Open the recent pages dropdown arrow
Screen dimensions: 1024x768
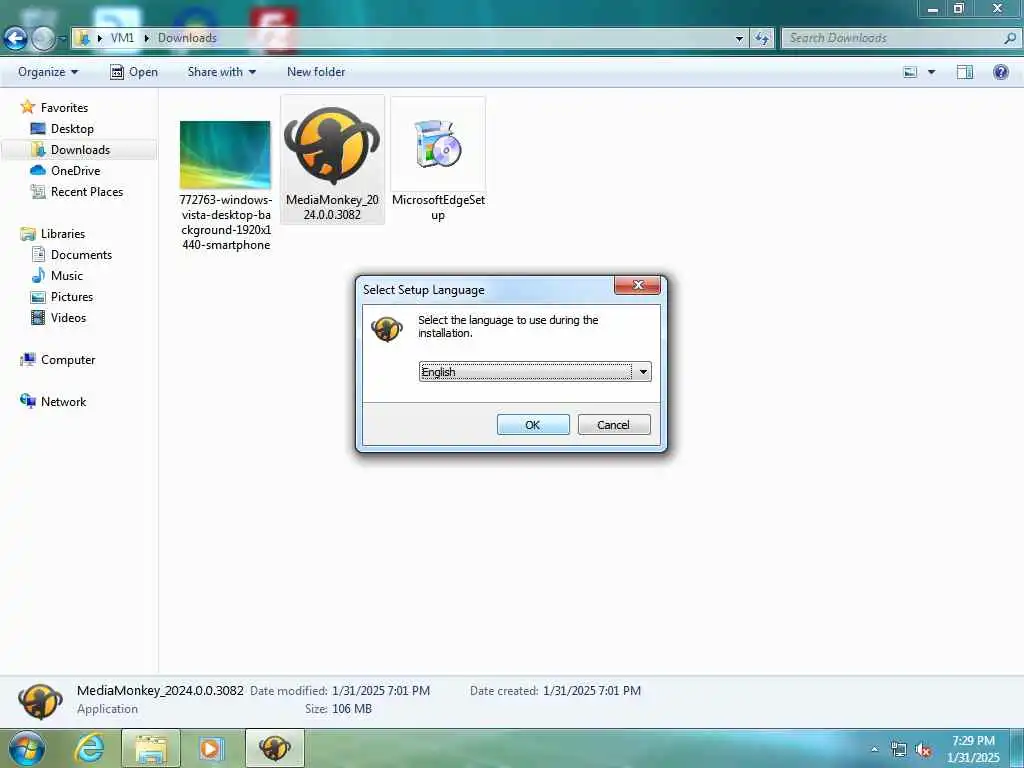(63, 39)
